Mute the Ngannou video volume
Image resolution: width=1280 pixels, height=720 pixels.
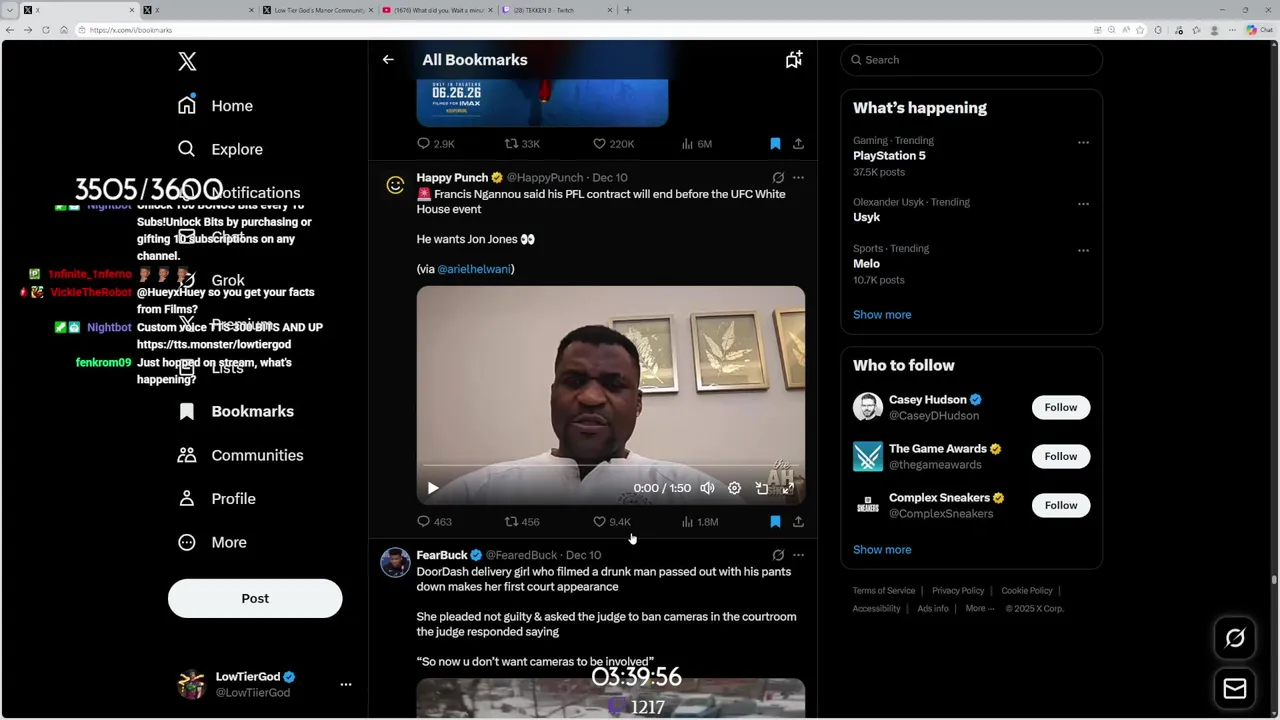[x=707, y=488]
